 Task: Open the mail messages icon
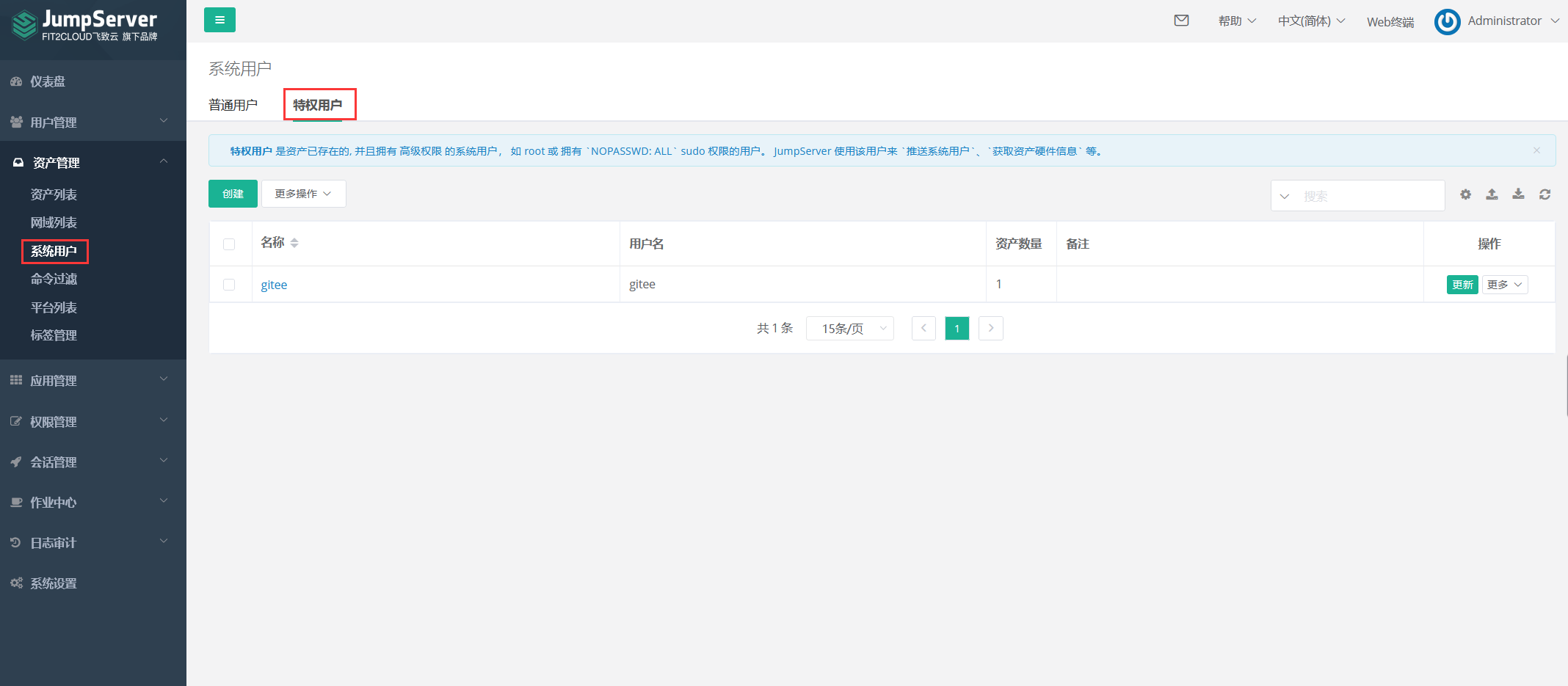pyautogui.click(x=1181, y=21)
